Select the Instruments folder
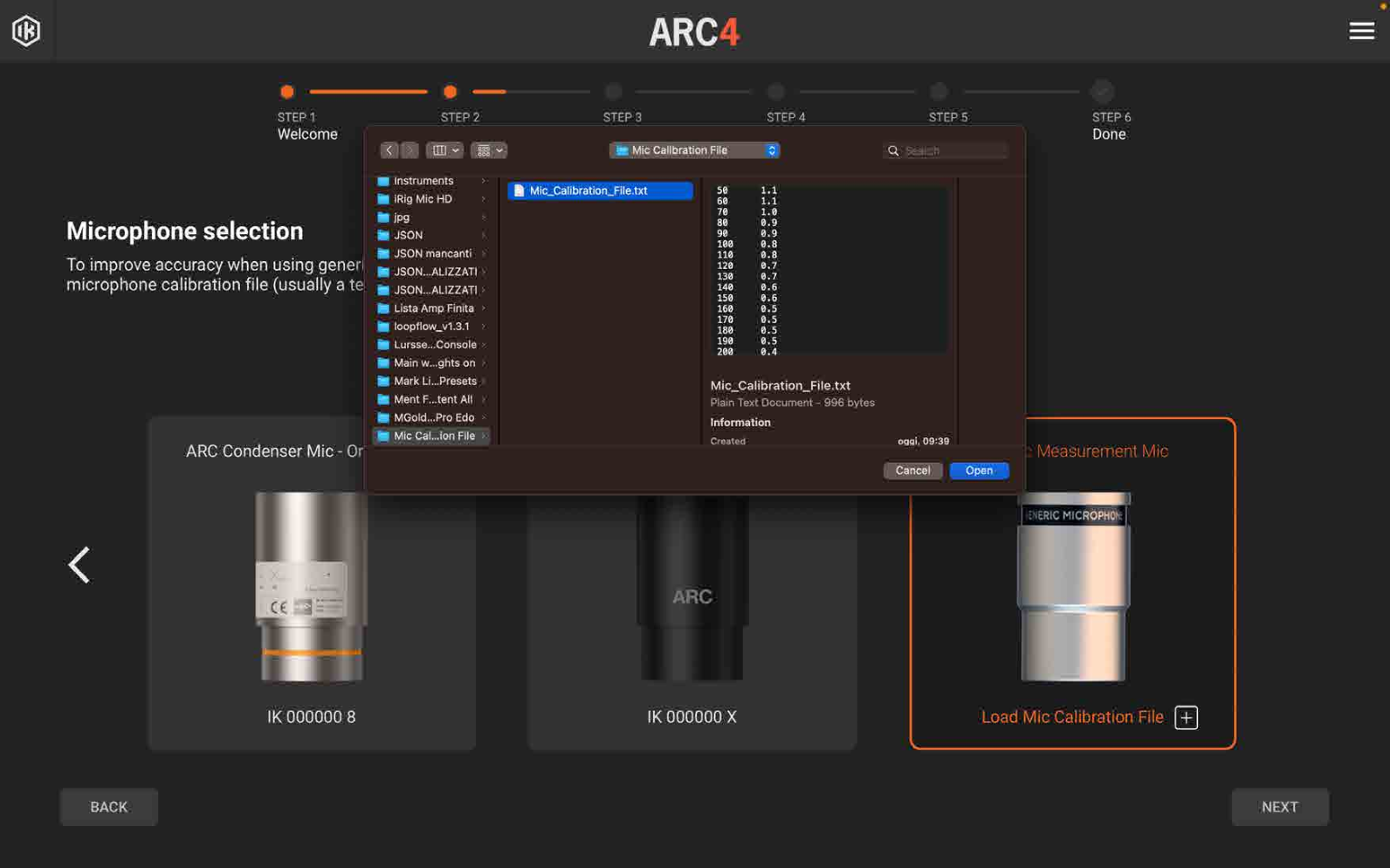 (431, 181)
